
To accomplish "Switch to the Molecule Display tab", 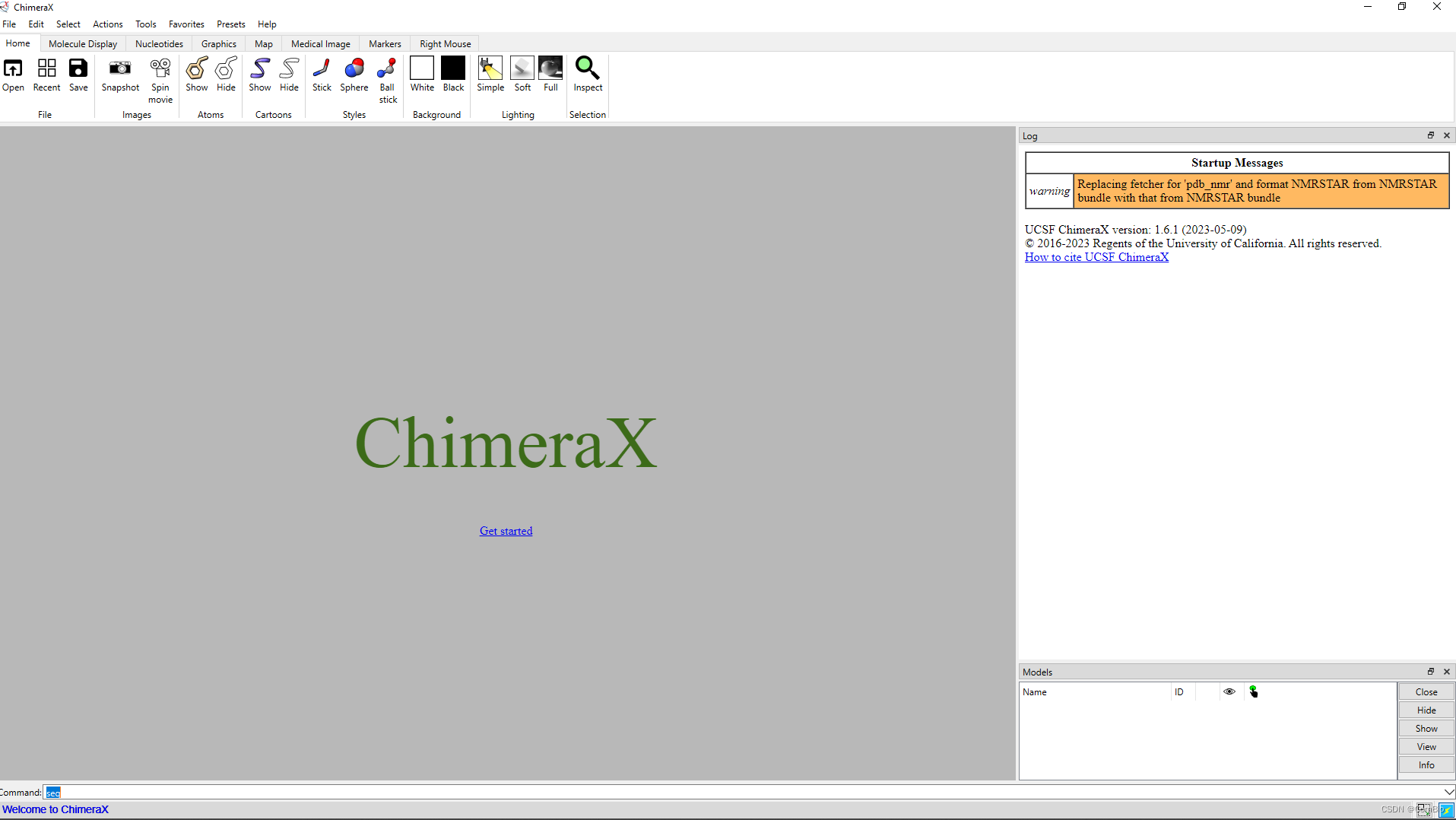I will point(82,43).
